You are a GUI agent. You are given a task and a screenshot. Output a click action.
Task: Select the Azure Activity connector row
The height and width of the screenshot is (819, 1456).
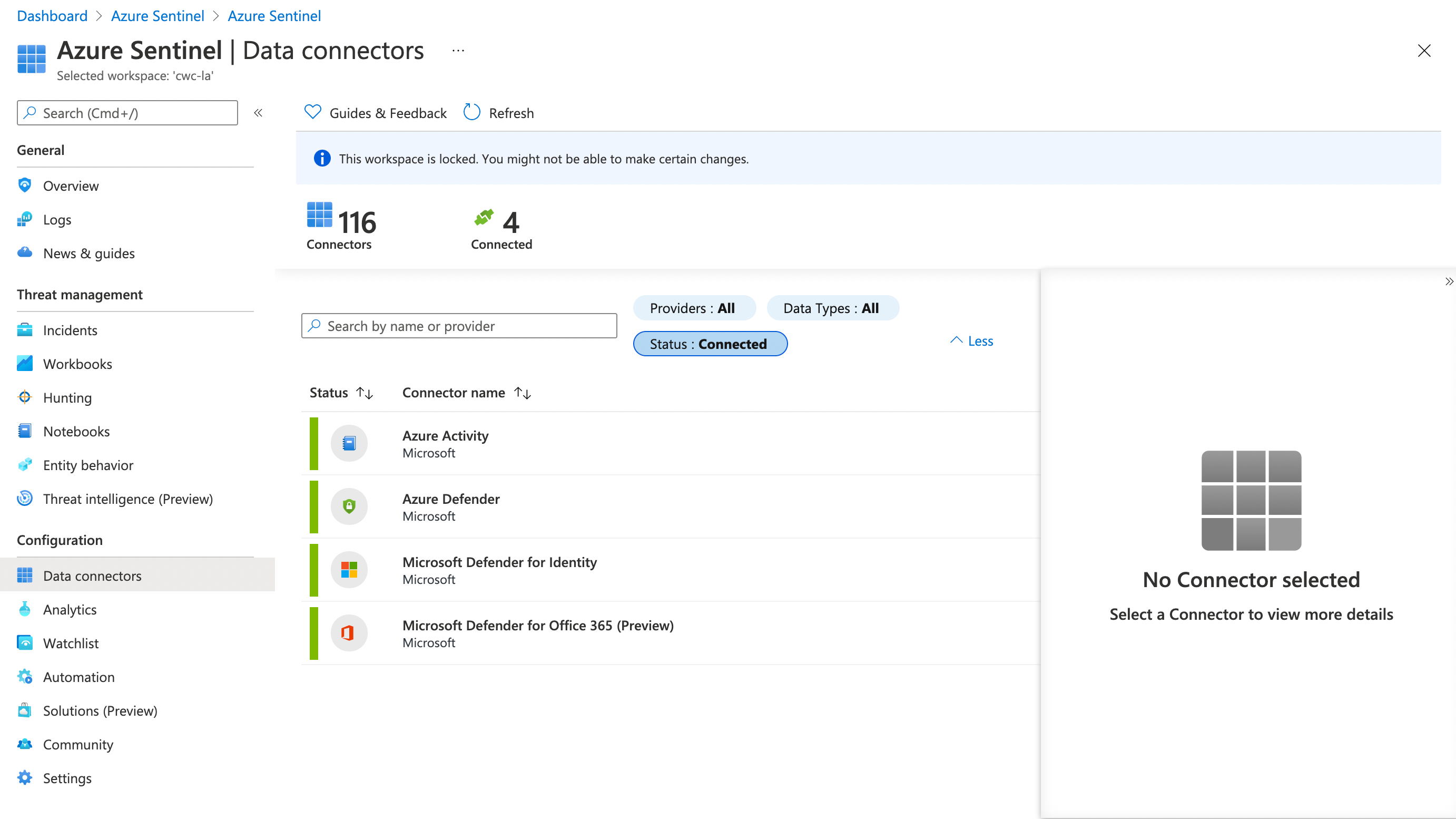tap(671, 443)
